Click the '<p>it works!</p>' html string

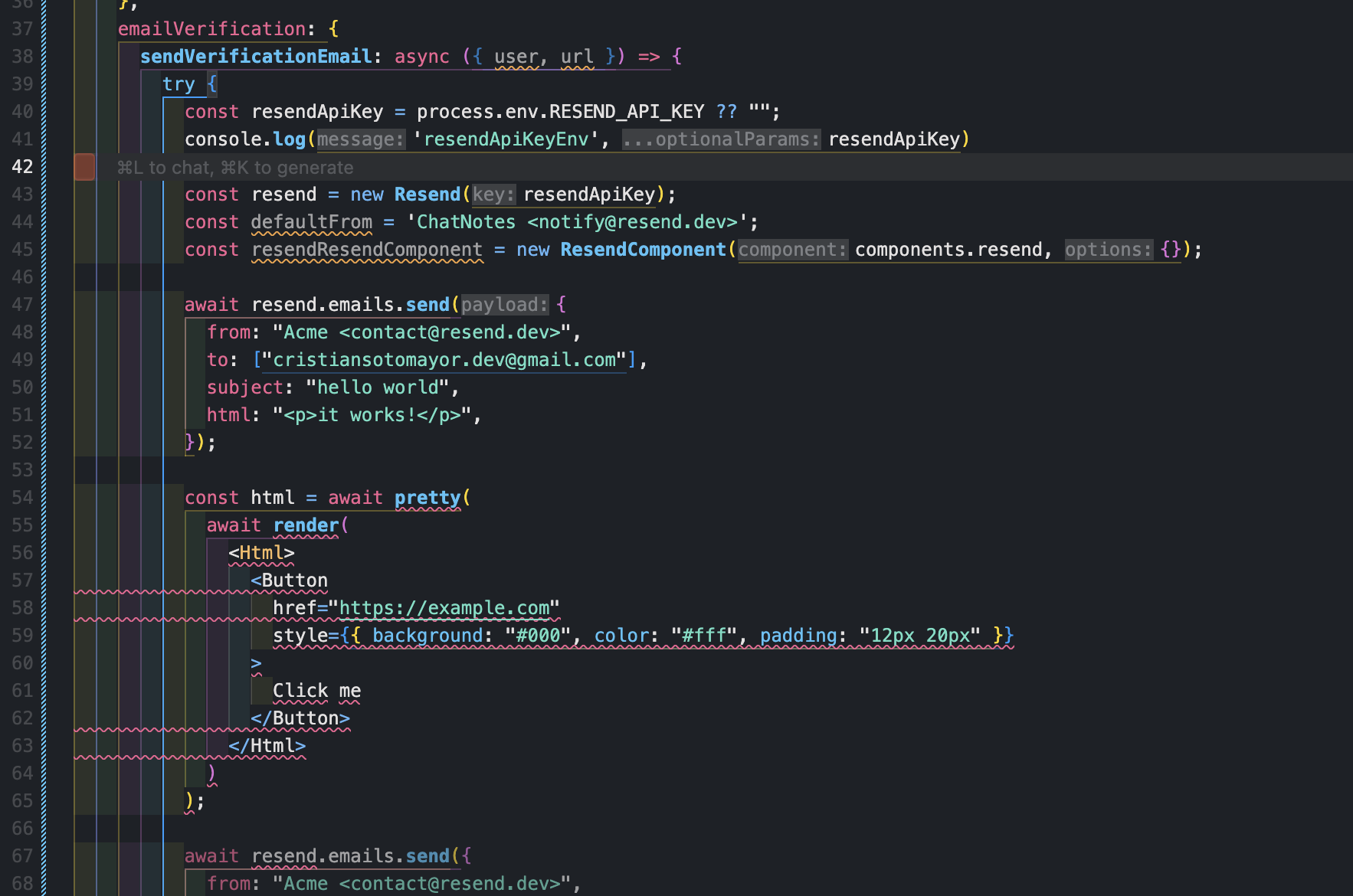coord(372,415)
